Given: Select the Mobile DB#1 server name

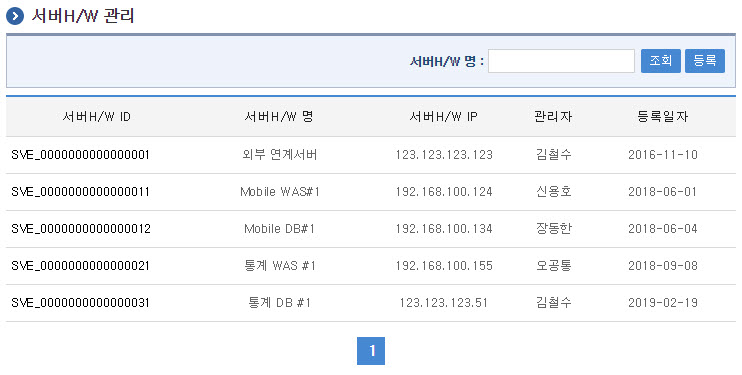Looking at the screenshot, I should (x=280, y=229).
